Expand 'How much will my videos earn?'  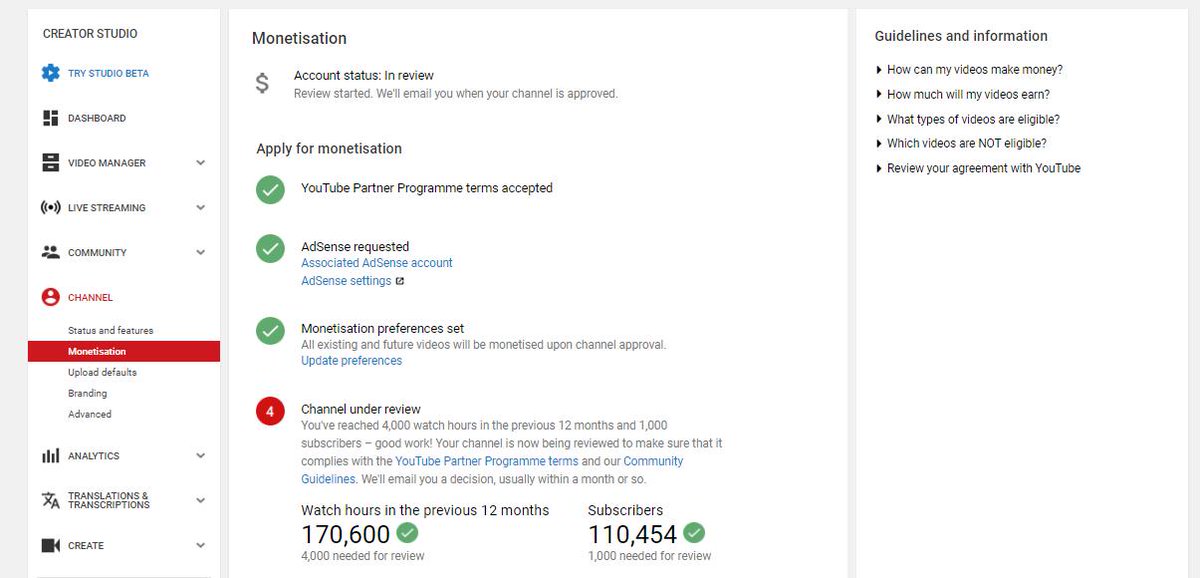[962, 95]
